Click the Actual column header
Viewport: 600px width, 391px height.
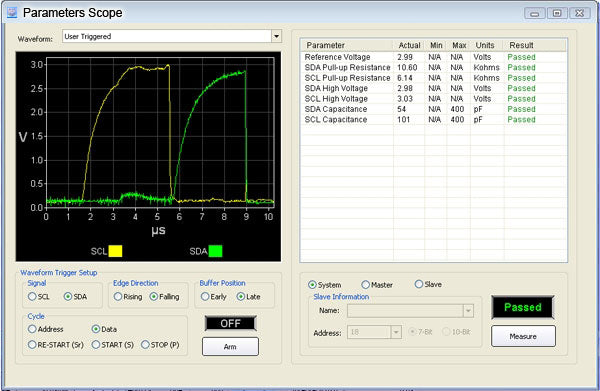409,45
